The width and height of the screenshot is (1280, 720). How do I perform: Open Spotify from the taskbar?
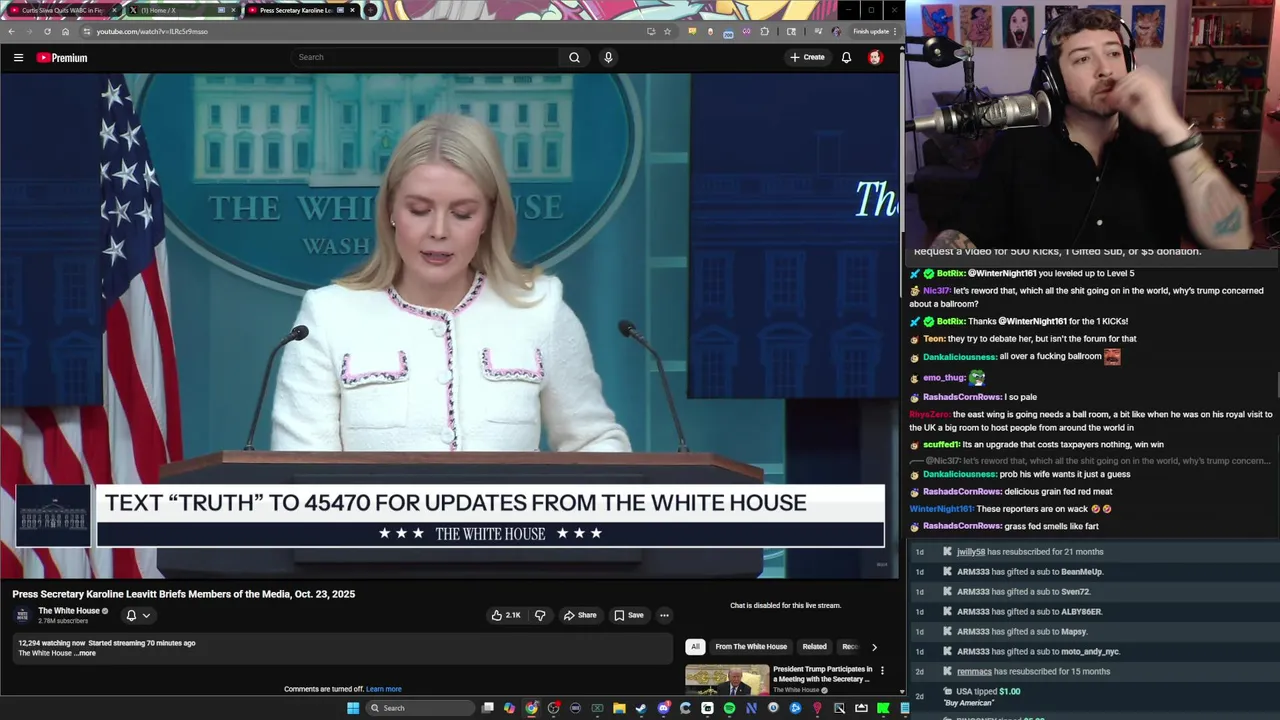pos(729,708)
